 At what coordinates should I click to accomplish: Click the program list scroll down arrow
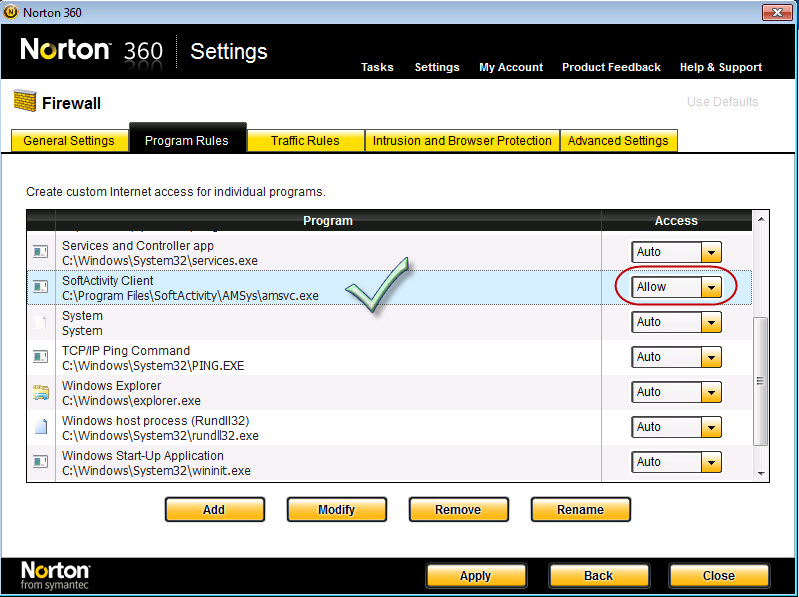point(761,474)
